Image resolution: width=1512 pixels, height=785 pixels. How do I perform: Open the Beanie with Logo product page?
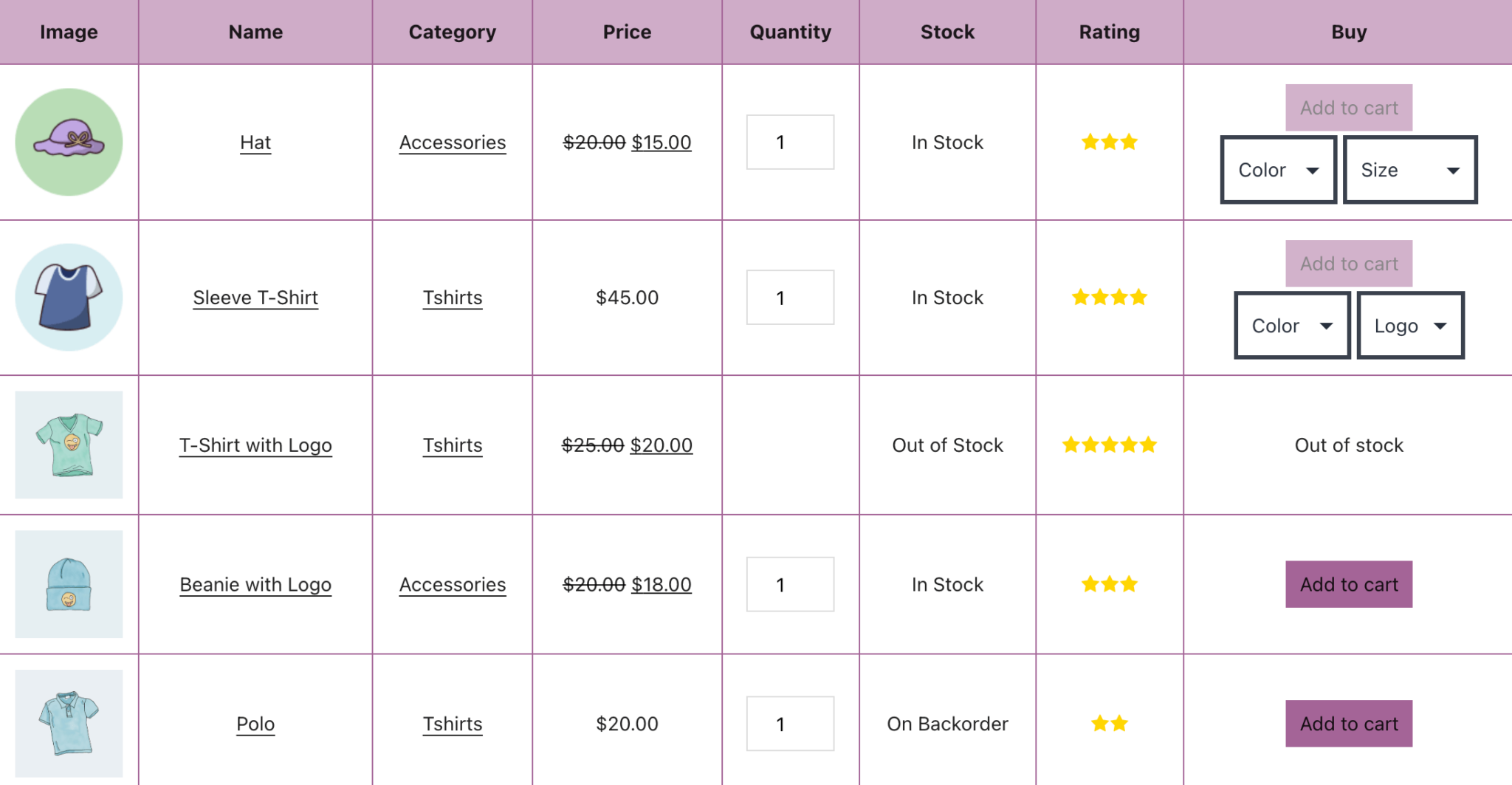click(x=255, y=584)
